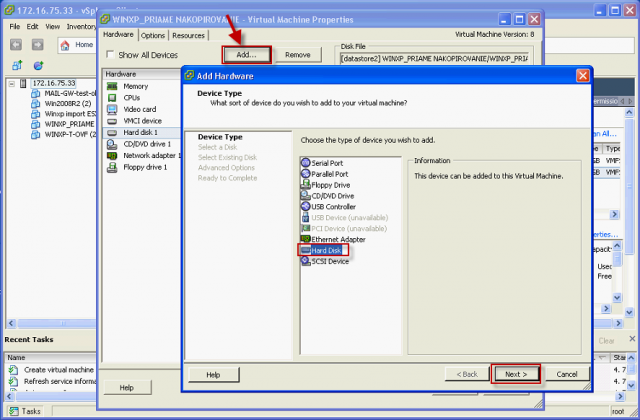
Task: Click the Home icon in vSphere Client
Action: click(x=65, y=45)
